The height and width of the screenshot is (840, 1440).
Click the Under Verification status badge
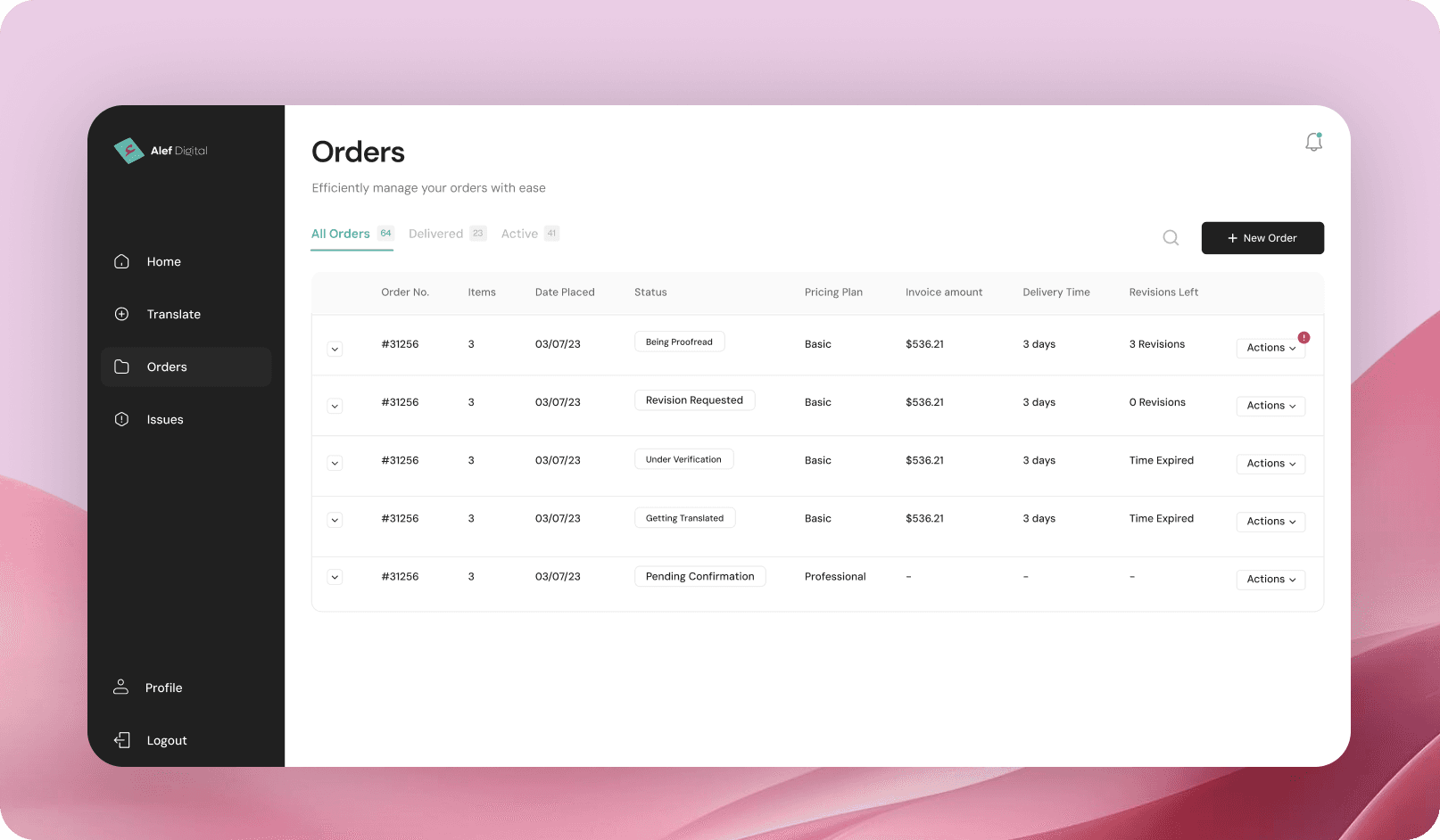(683, 459)
